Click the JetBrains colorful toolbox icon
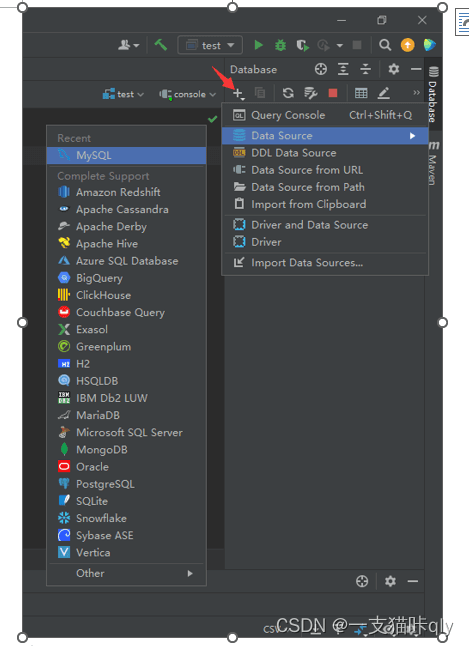 tap(429, 45)
